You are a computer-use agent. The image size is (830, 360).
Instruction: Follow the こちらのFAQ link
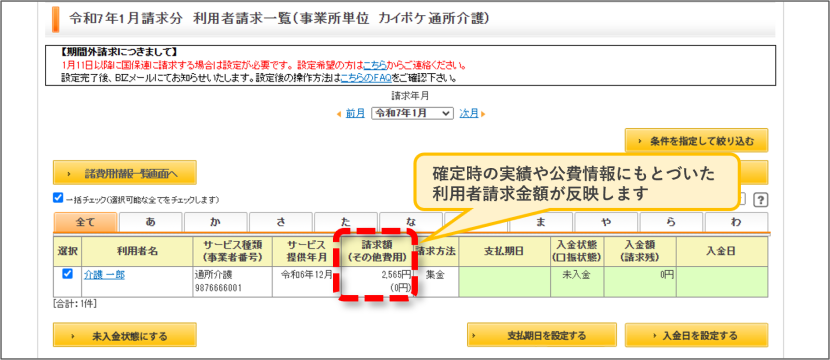[366, 78]
